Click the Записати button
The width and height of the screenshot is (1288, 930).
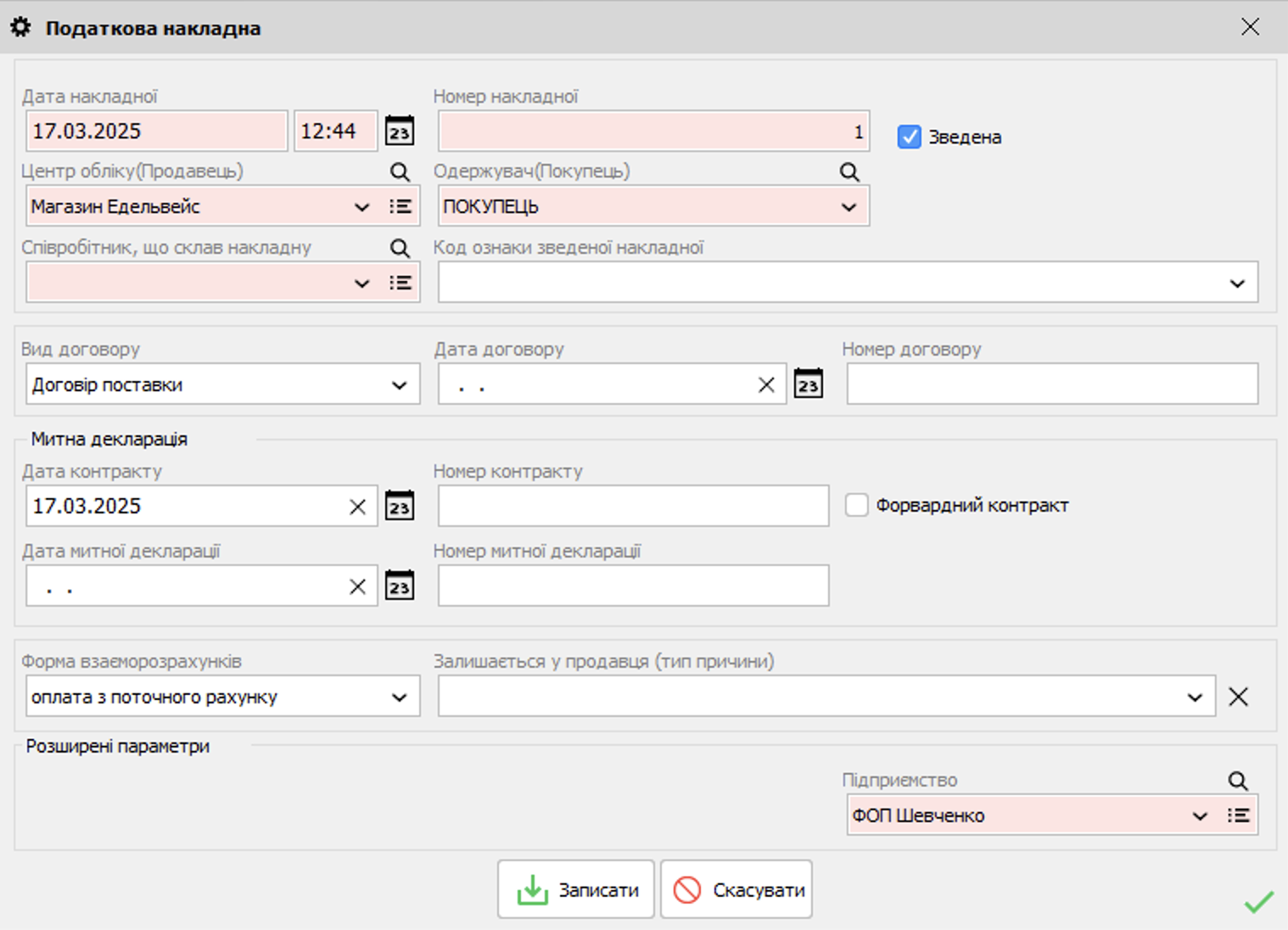click(576, 890)
